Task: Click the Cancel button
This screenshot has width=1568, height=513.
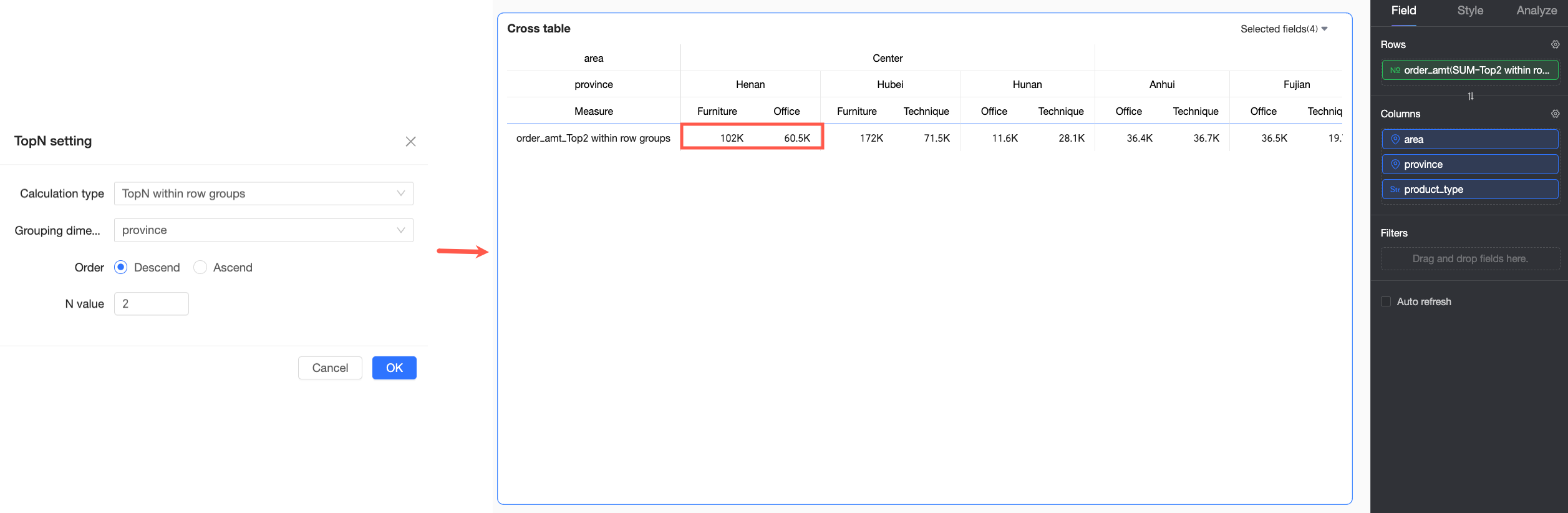Action: pos(330,368)
